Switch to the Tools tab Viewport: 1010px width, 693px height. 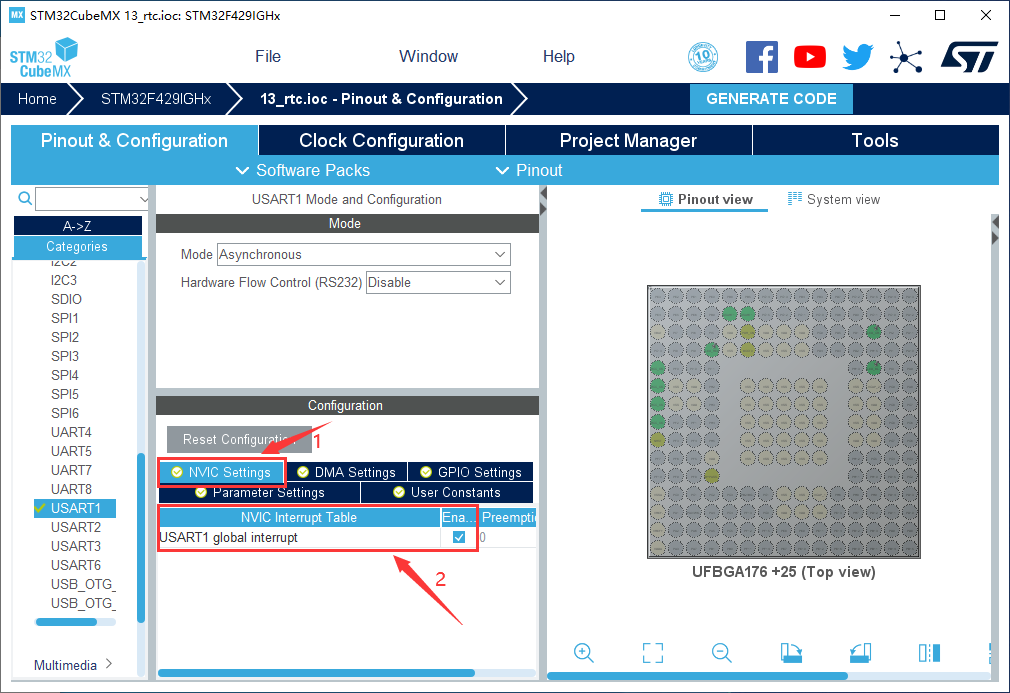click(x=875, y=140)
